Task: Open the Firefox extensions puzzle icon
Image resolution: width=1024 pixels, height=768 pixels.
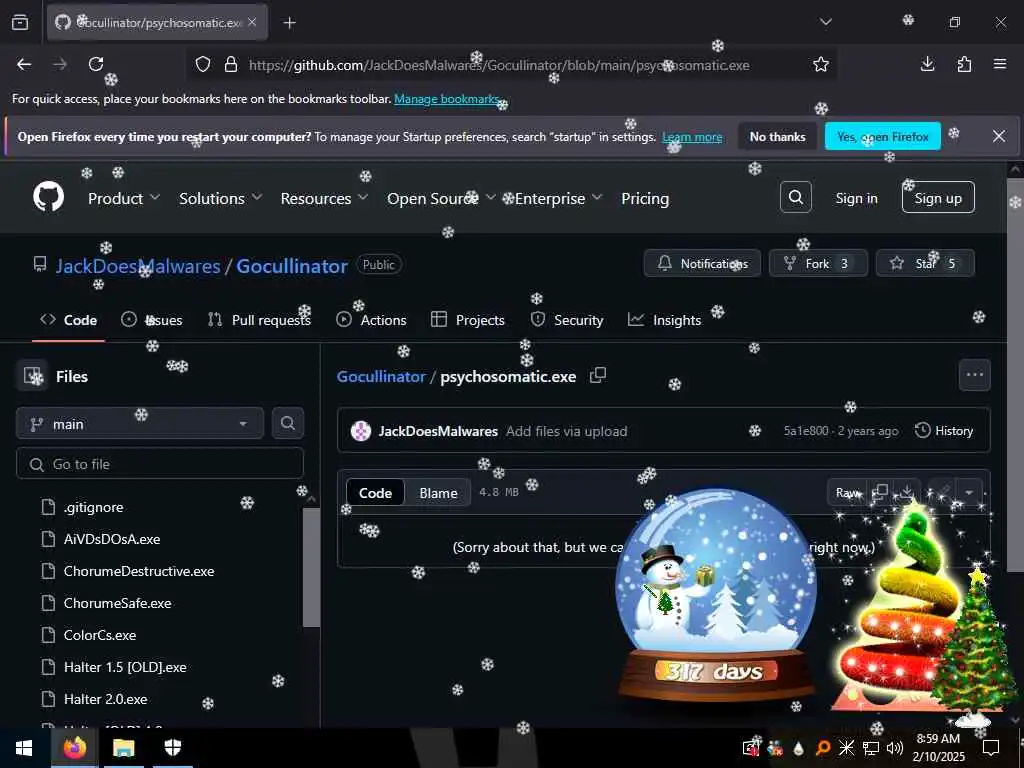Action: click(964, 64)
